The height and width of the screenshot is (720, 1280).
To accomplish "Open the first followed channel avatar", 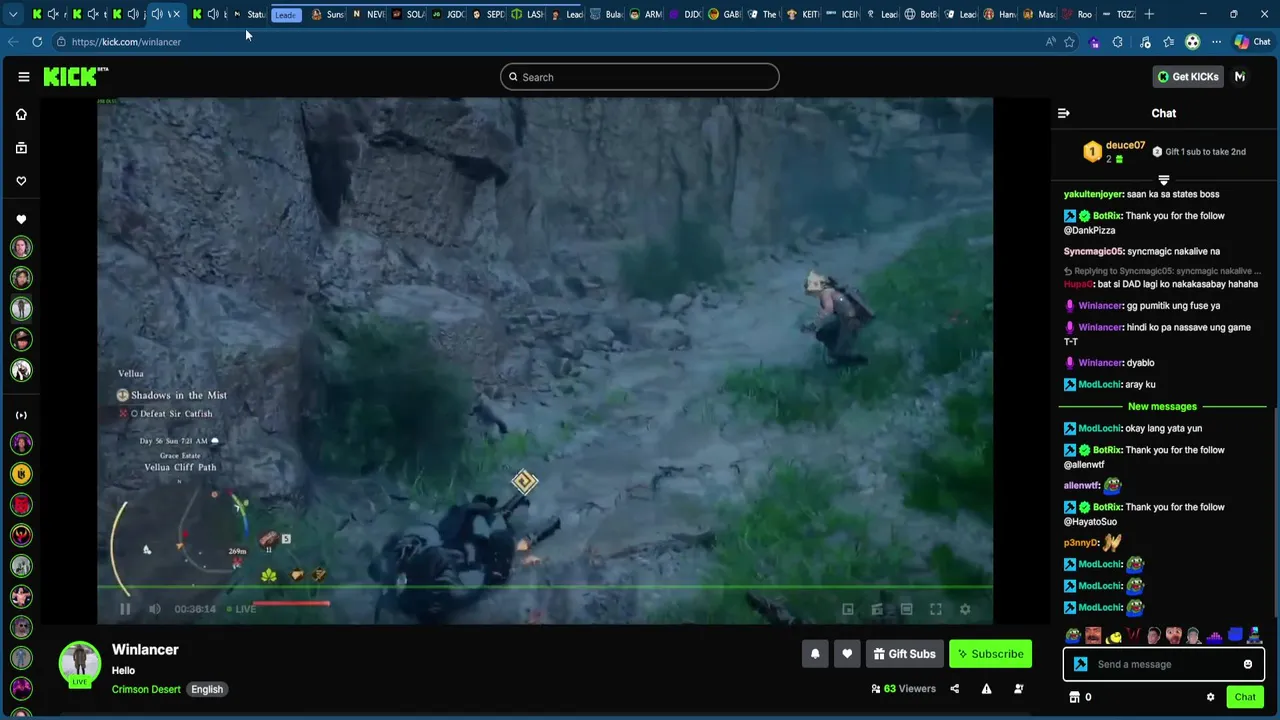I will pos(21,247).
